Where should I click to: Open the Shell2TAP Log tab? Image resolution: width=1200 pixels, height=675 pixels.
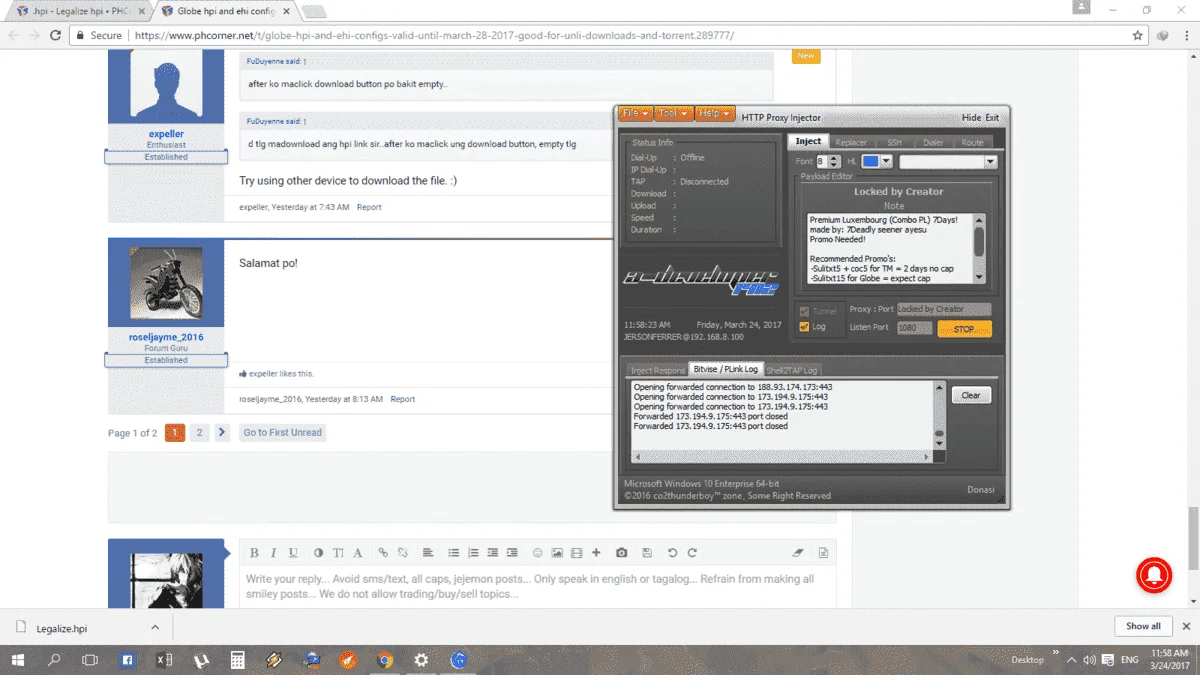pos(792,370)
